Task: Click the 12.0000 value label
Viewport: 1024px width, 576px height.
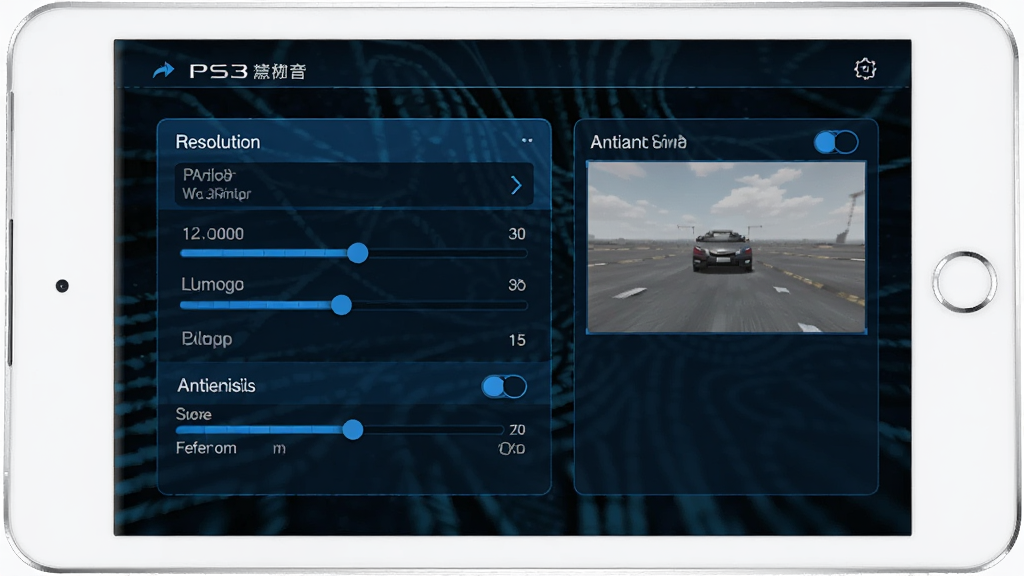Action: click(213, 234)
